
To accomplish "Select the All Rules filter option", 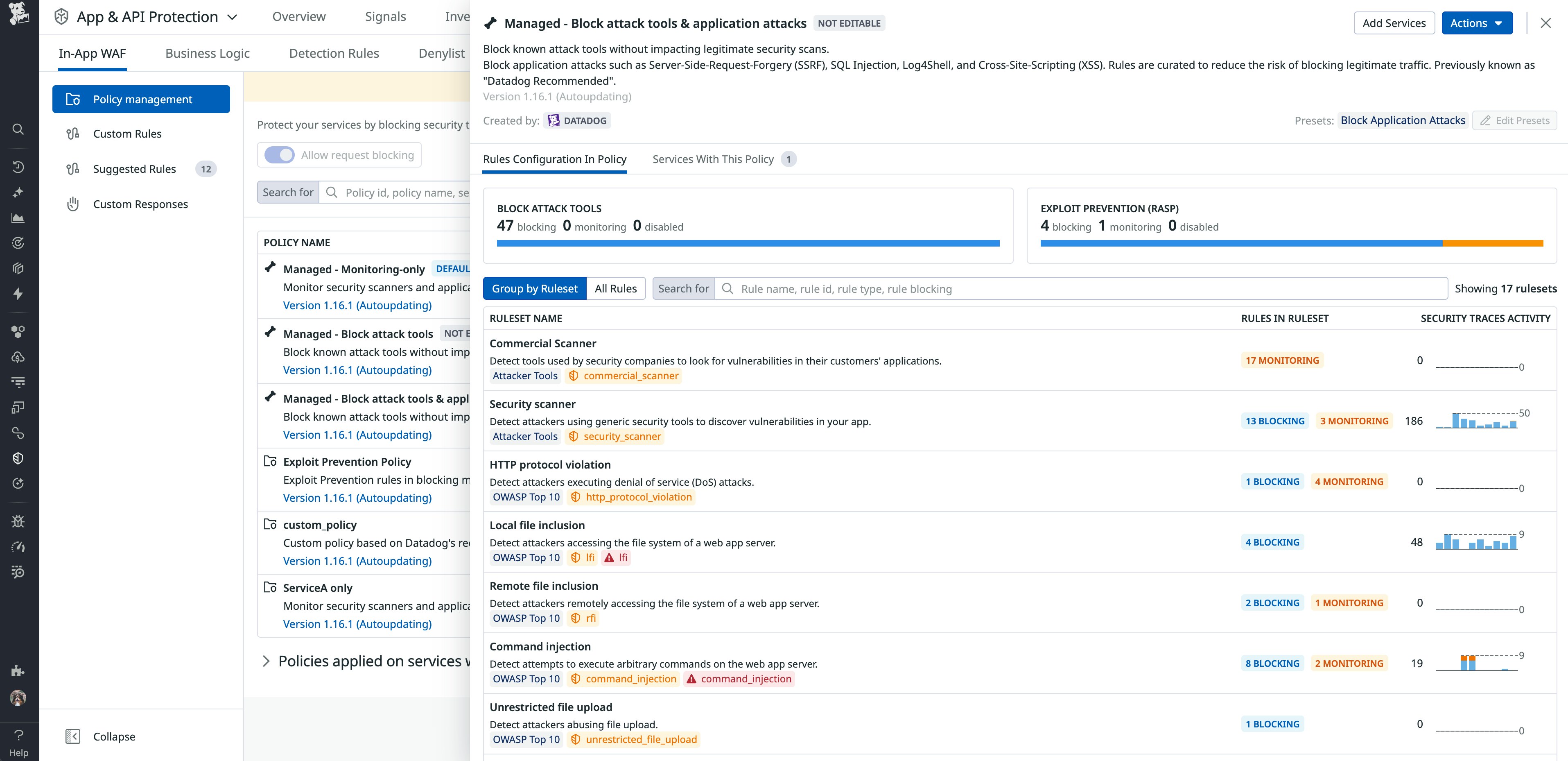I will coord(615,288).
